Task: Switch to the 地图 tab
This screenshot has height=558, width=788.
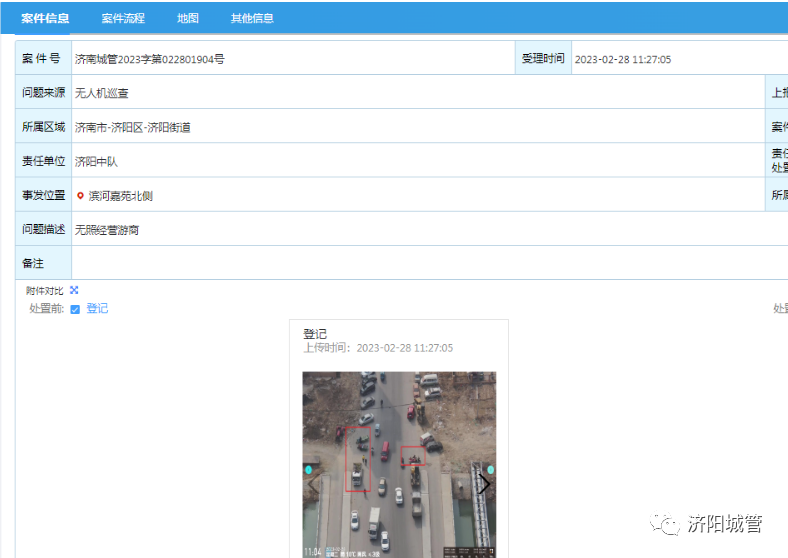Action: pos(188,18)
